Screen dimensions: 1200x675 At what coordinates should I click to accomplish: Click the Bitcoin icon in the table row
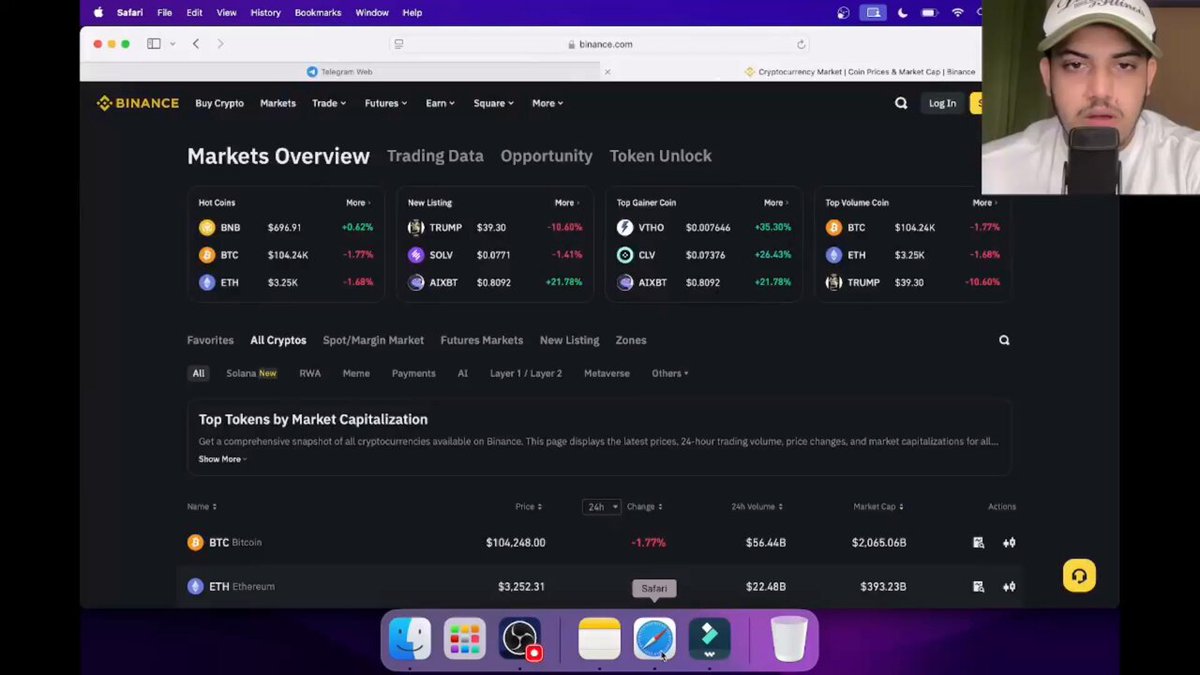195,542
